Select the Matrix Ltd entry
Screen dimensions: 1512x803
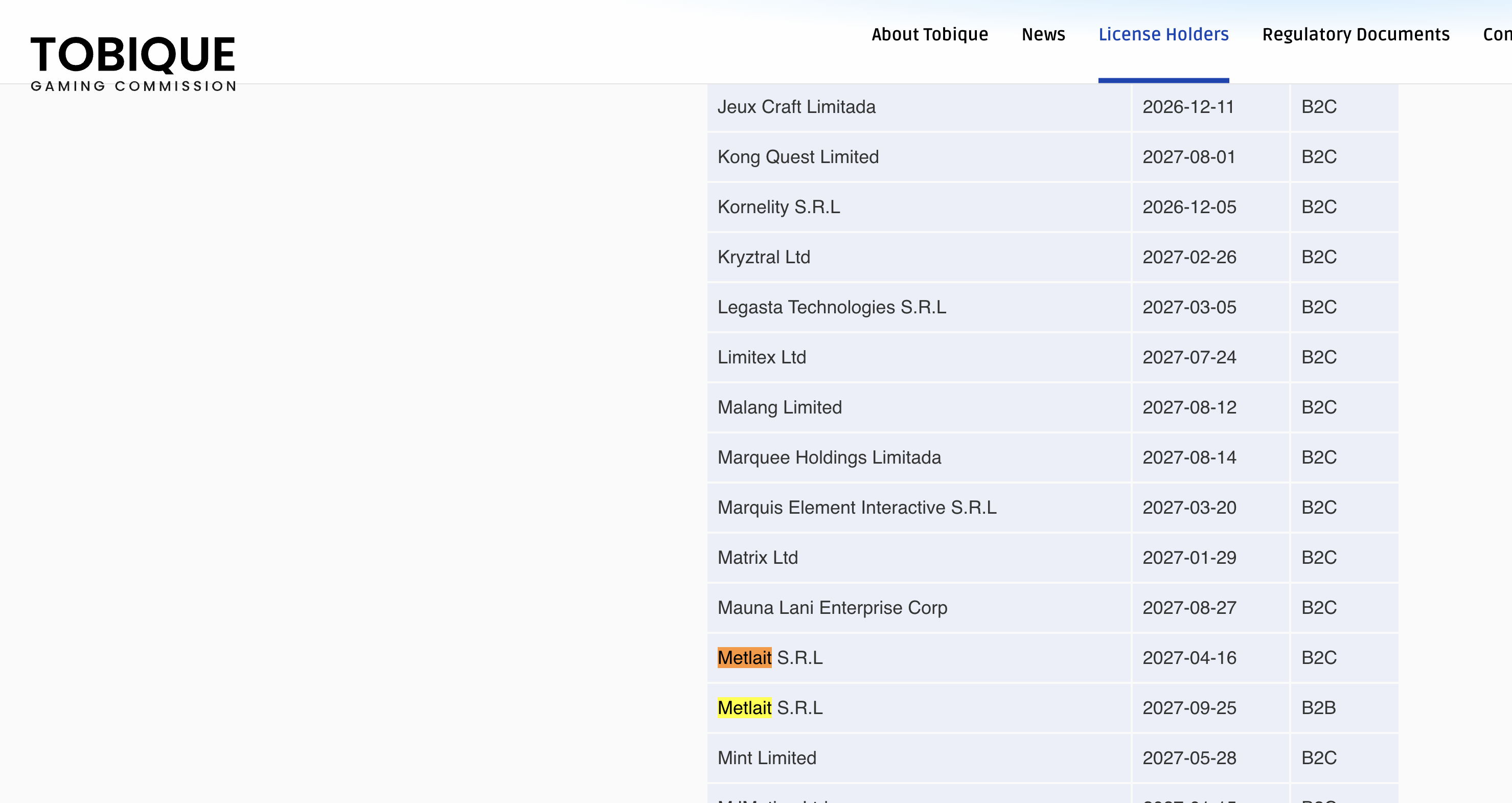(758, 558)
